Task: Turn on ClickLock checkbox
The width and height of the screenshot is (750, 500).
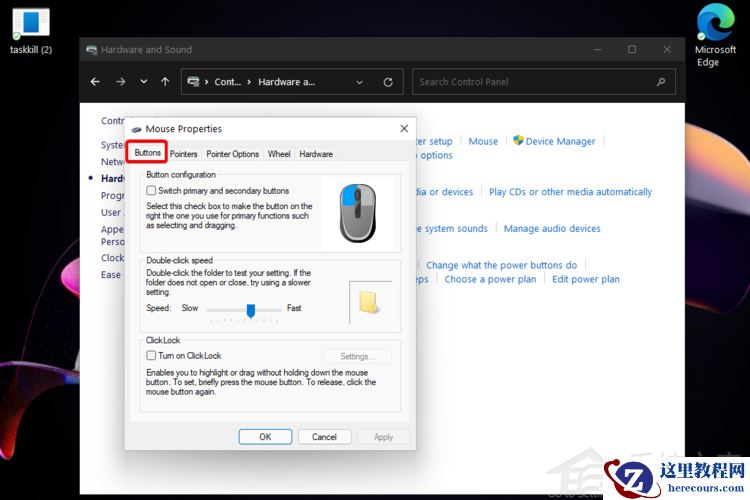Action: coord(151,356)
